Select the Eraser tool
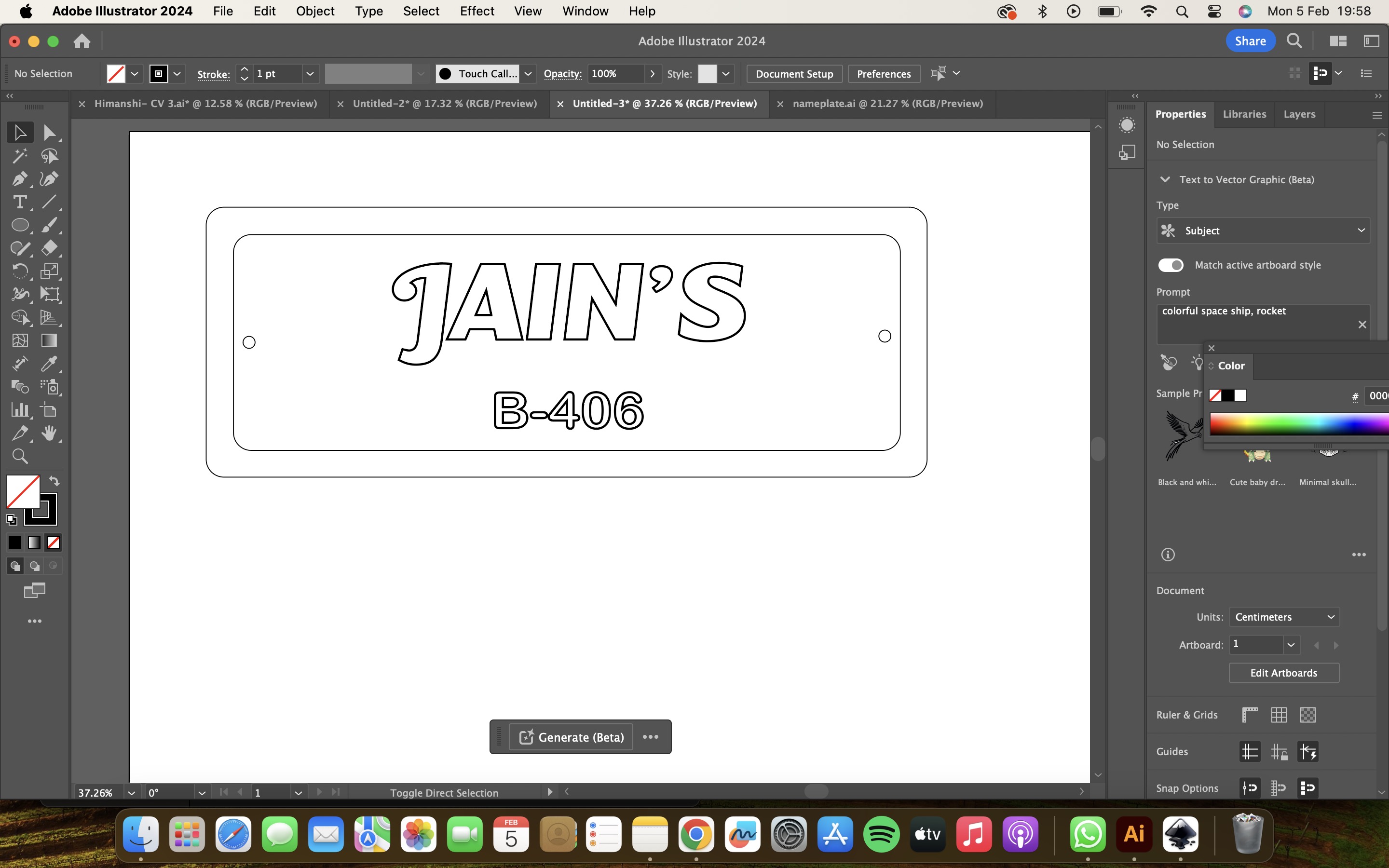The width and height of the screenshot is (1389, 868). click(x=49, y=248)
